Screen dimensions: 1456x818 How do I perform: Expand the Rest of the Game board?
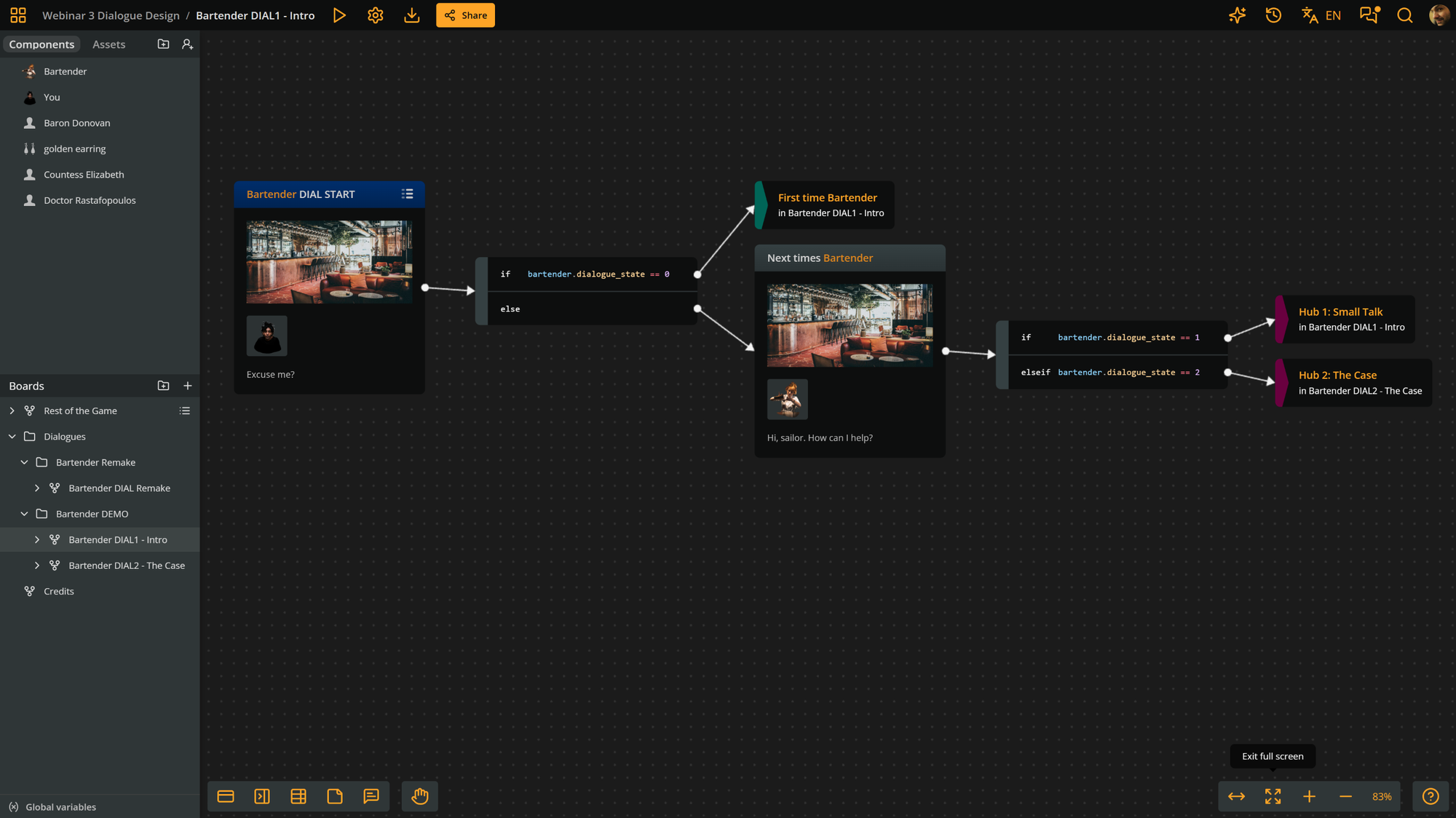(x=12, y=410)
